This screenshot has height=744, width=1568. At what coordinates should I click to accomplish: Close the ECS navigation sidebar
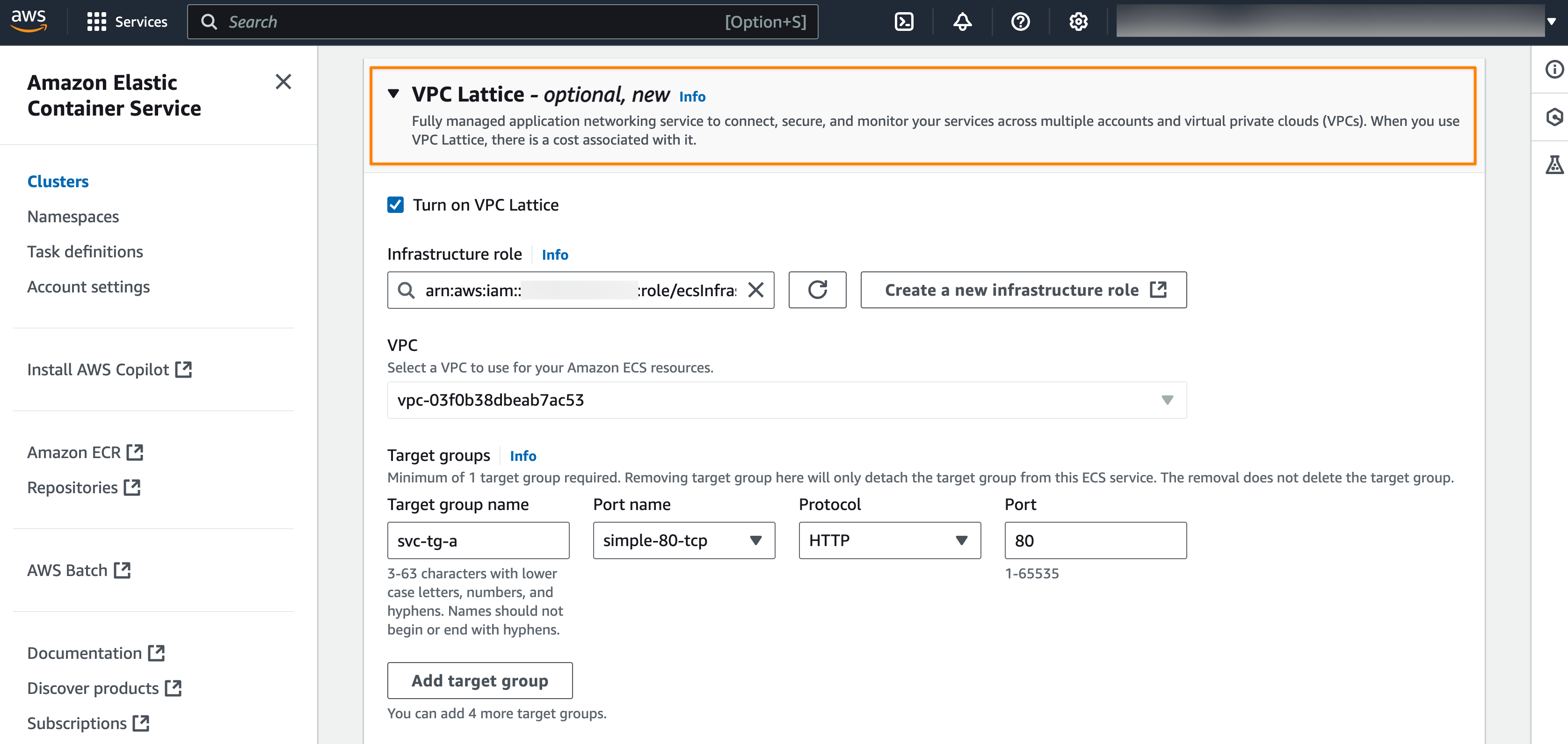(283, 81)
